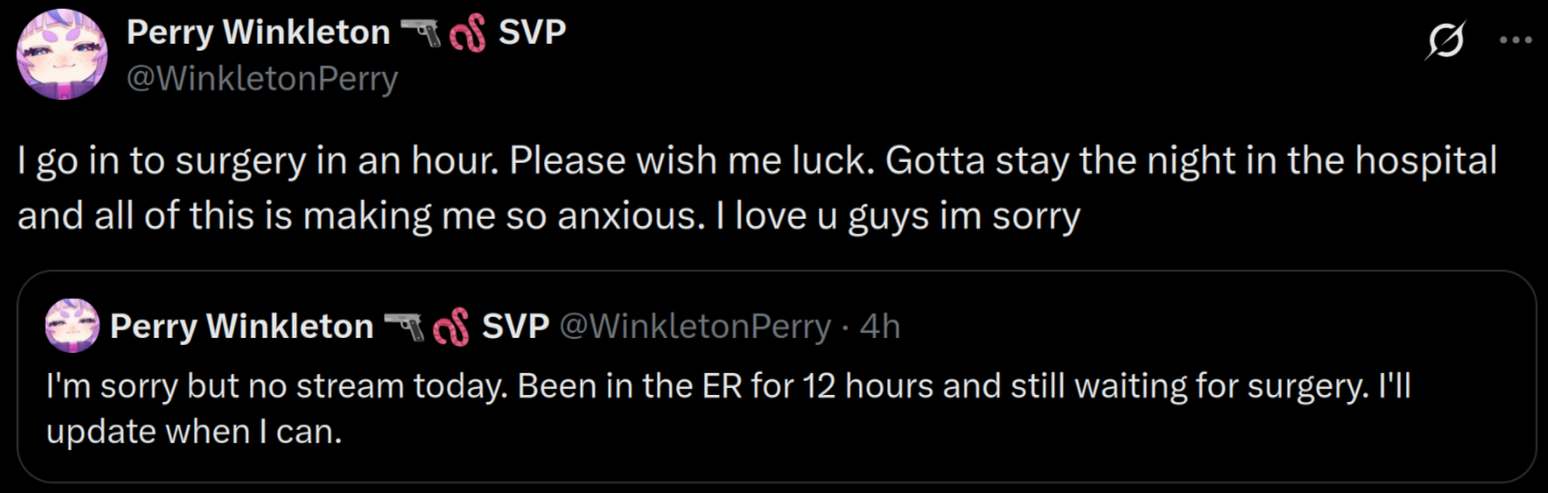Screen dimensions: 1548x493
Task: Click the Perry Winkleton name in quoted post
Action: pos(241,326)
